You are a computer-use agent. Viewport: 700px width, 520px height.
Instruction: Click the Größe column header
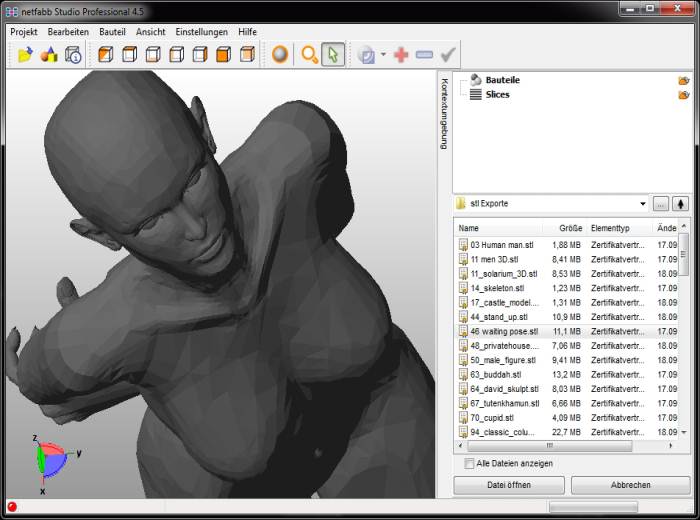(x=570, y=228)
